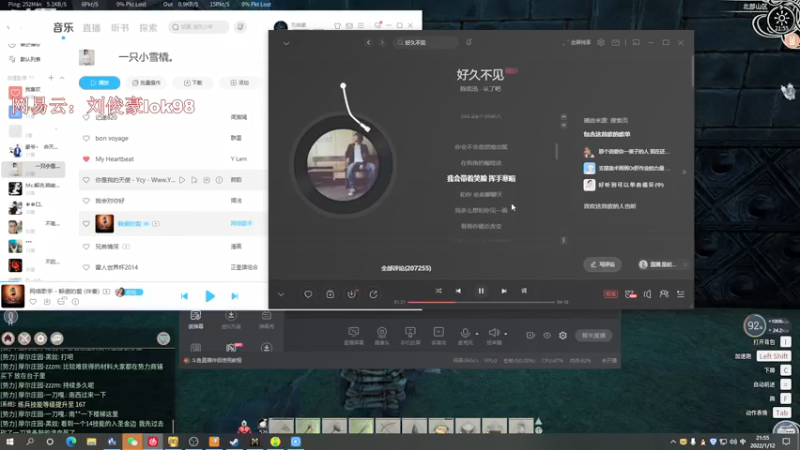Switch to the 音乐 tab in the white player

coord(63,28)
